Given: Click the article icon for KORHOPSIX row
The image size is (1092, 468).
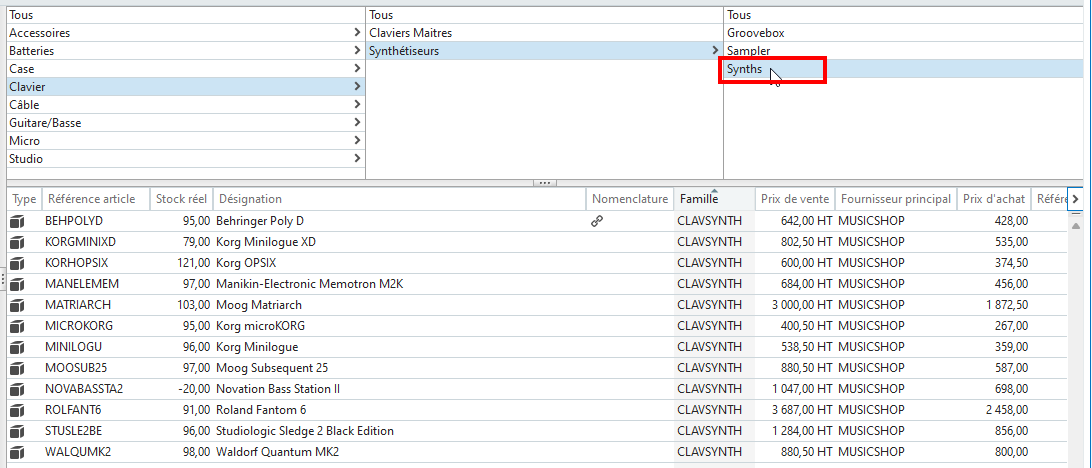Looking at the screenshot, I should tap(17, 263).
